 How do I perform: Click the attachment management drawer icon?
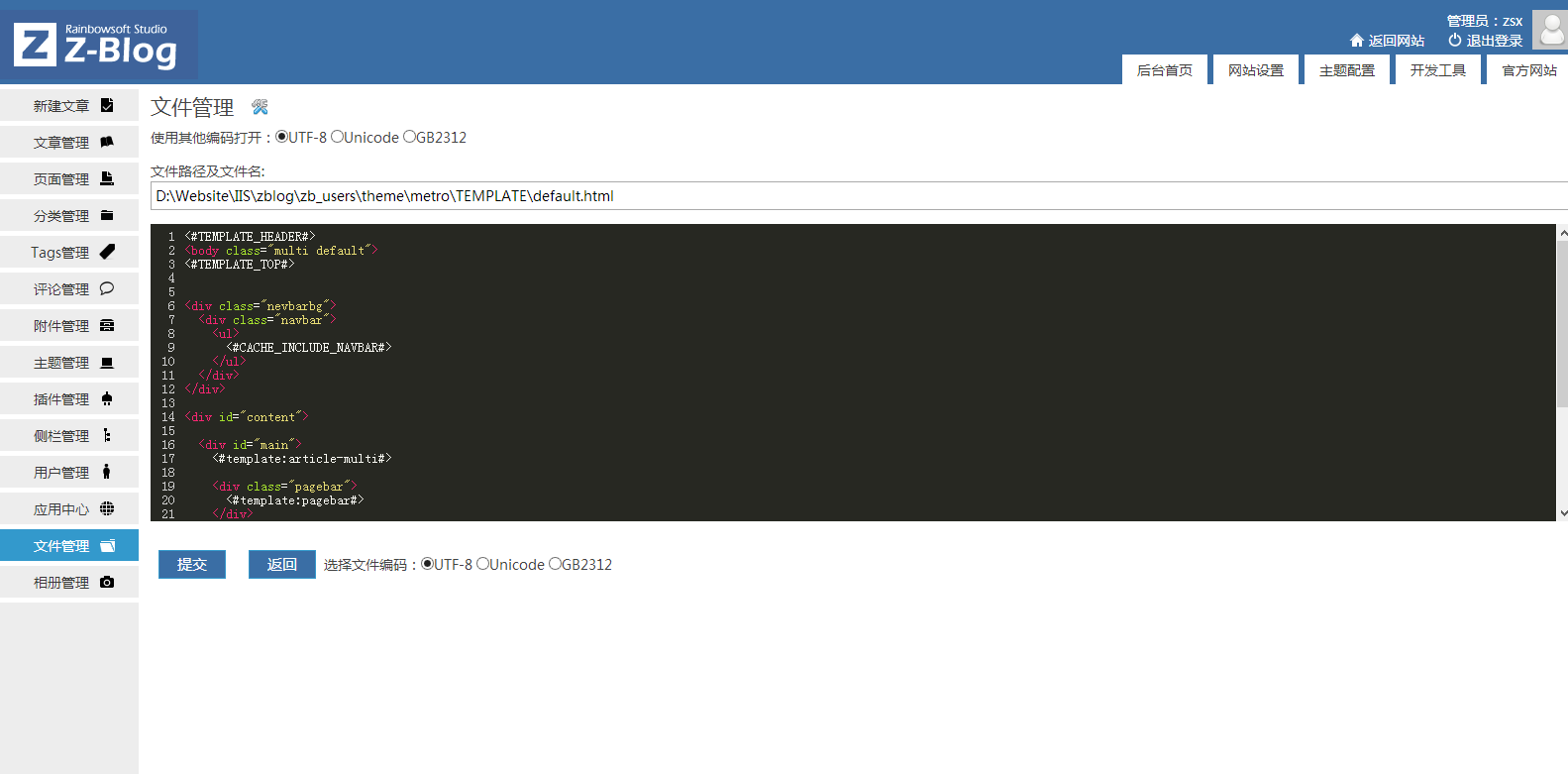[x=107, y=325]
